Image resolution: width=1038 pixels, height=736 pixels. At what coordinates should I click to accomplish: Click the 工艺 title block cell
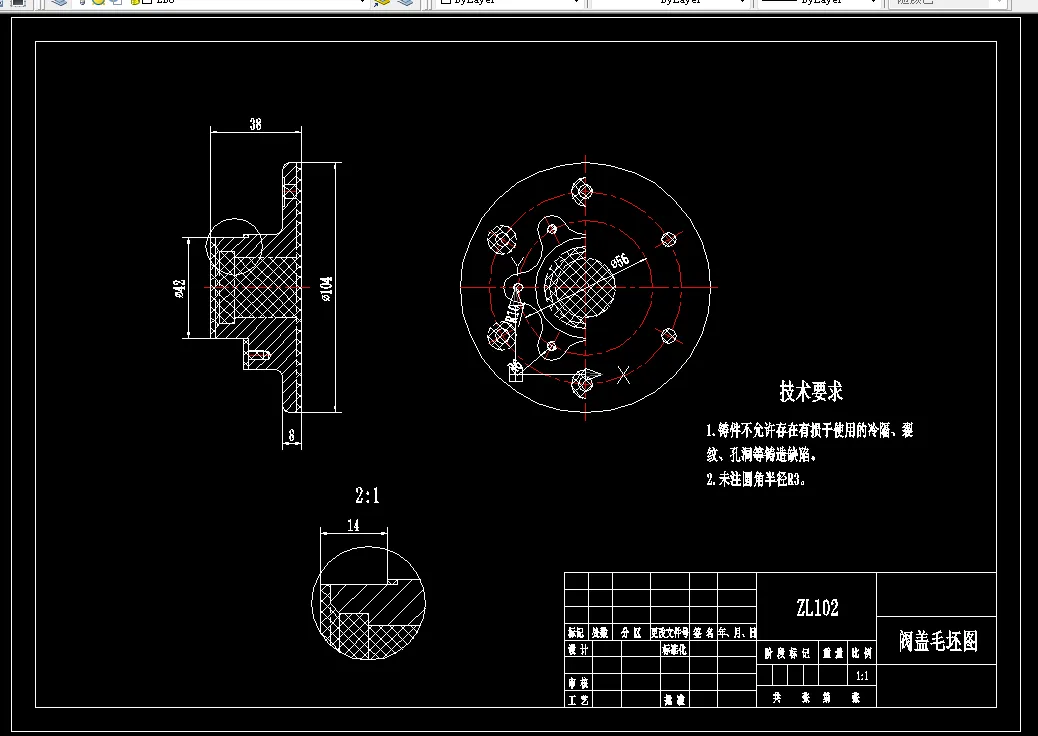click(x=577, y=700)
